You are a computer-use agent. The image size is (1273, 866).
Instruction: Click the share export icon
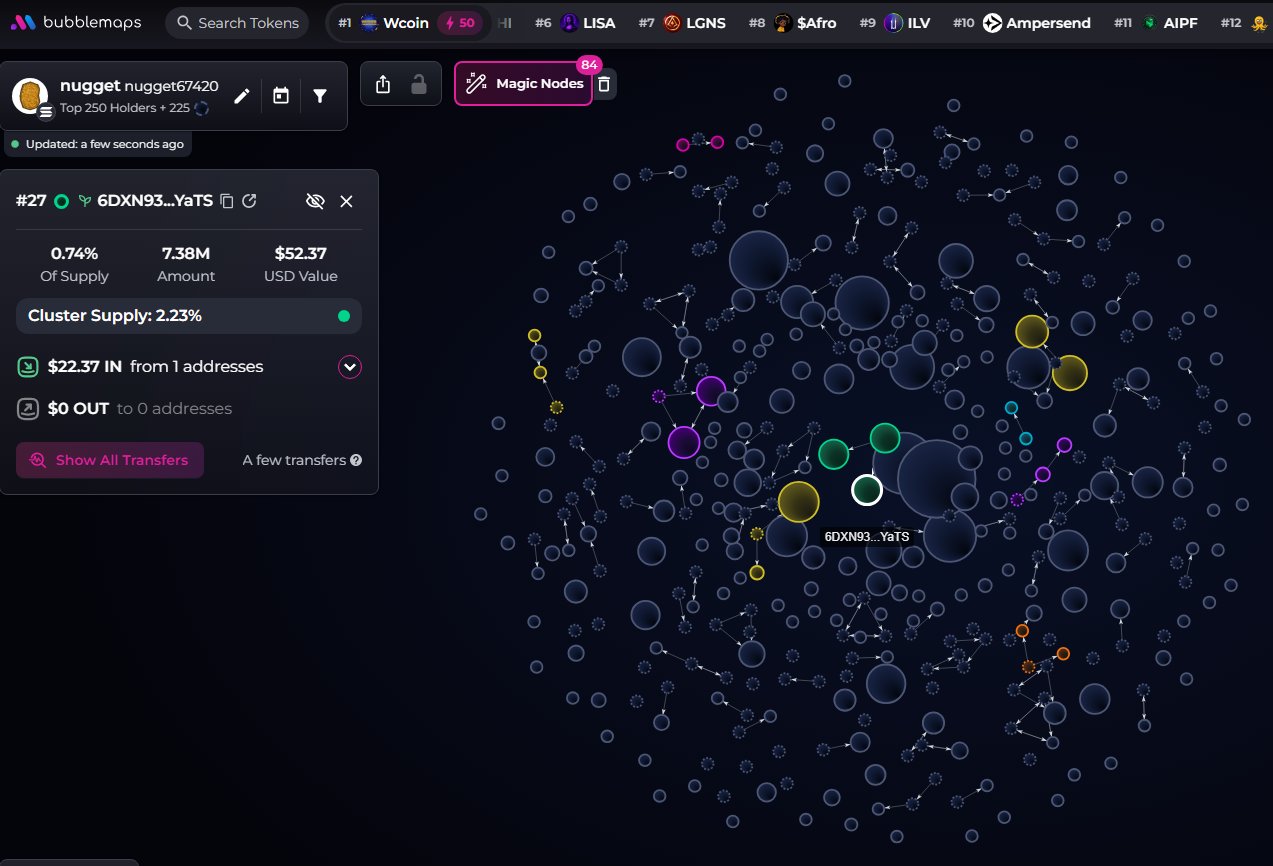(x=383, y=85)
